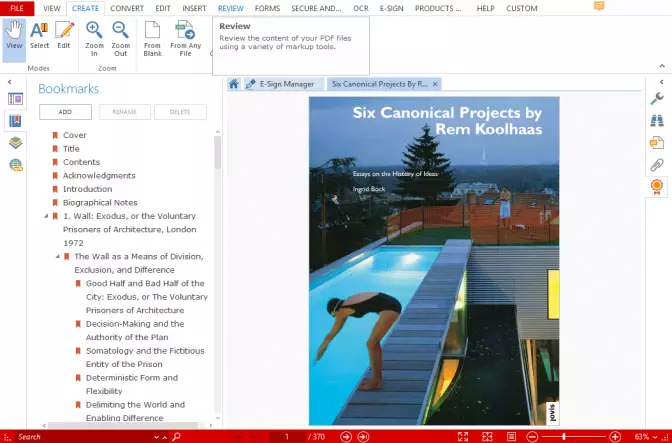Go to 'Decision-Making and the Authority' bookmark

click(x=135, y=330)
